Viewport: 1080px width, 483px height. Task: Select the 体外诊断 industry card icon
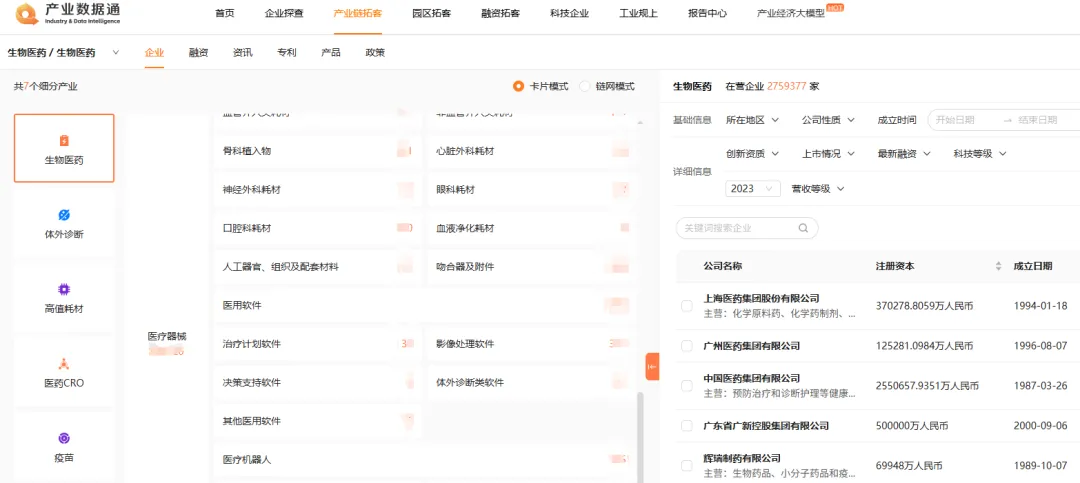64,215
